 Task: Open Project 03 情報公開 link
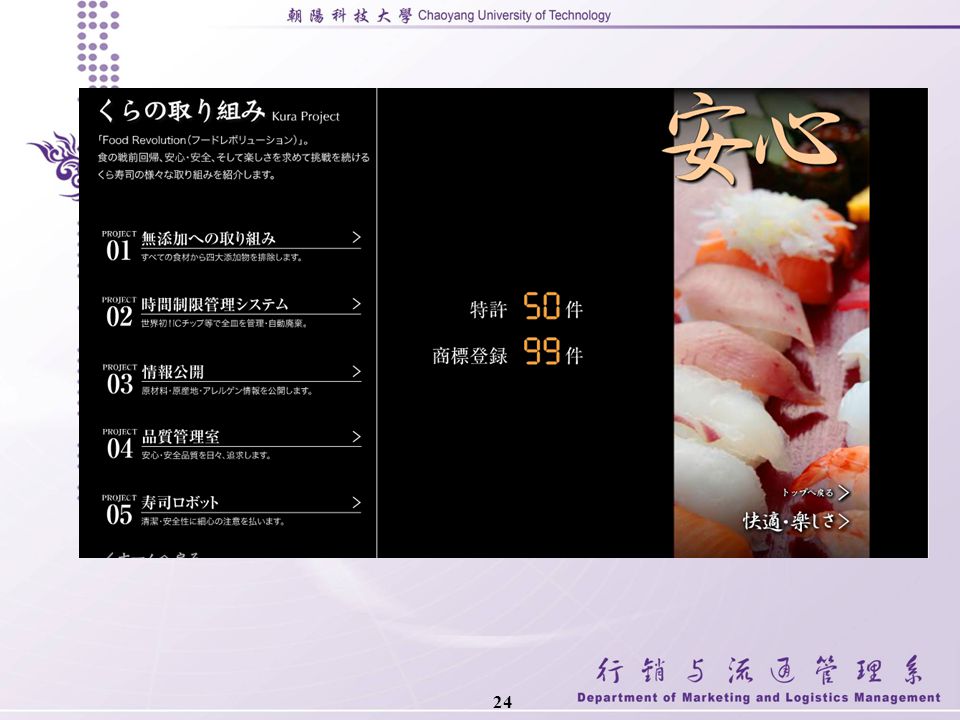(232, 379)
